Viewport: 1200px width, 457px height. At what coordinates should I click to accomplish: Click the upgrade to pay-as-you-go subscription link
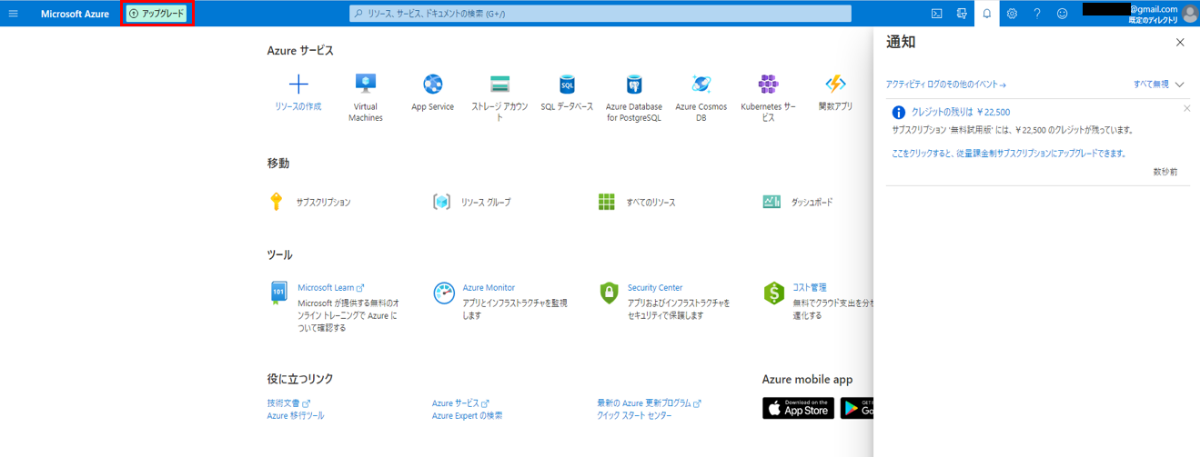click(x=1009, y=154)
